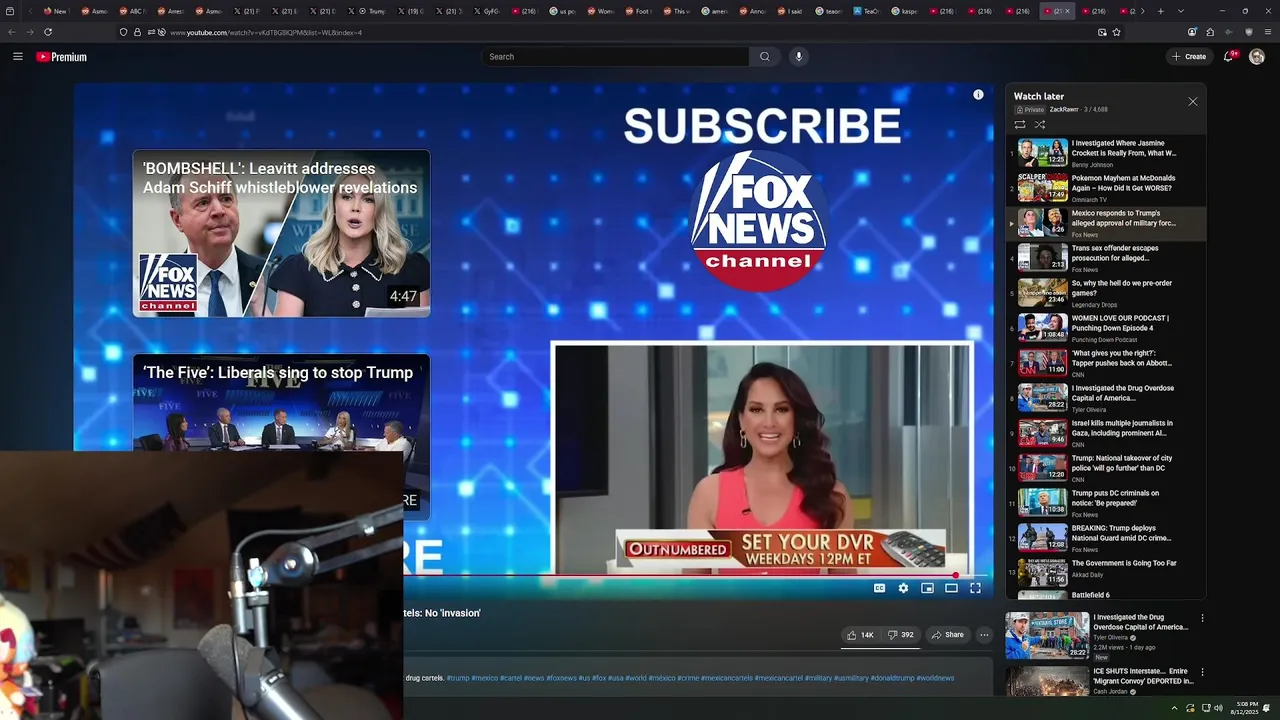Viewport: 1280px width, 720px height.
Task: Open options for 'ICE SHUTS Interstate' video
Action: tap(1202, 672)
